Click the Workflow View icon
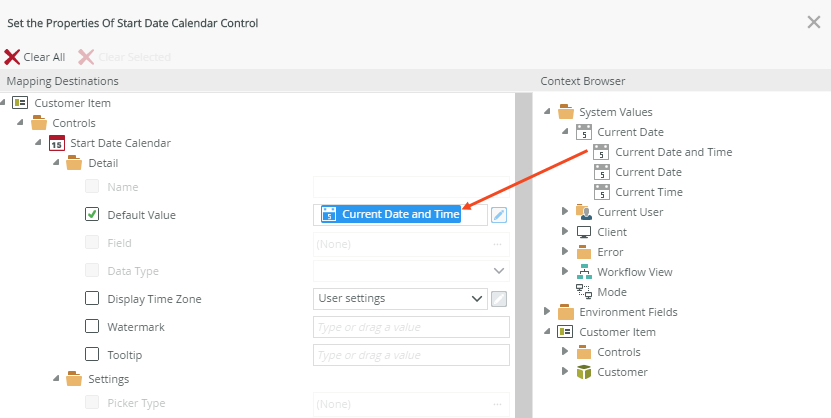This screenshot has height=418, width=831. [585, 272]
